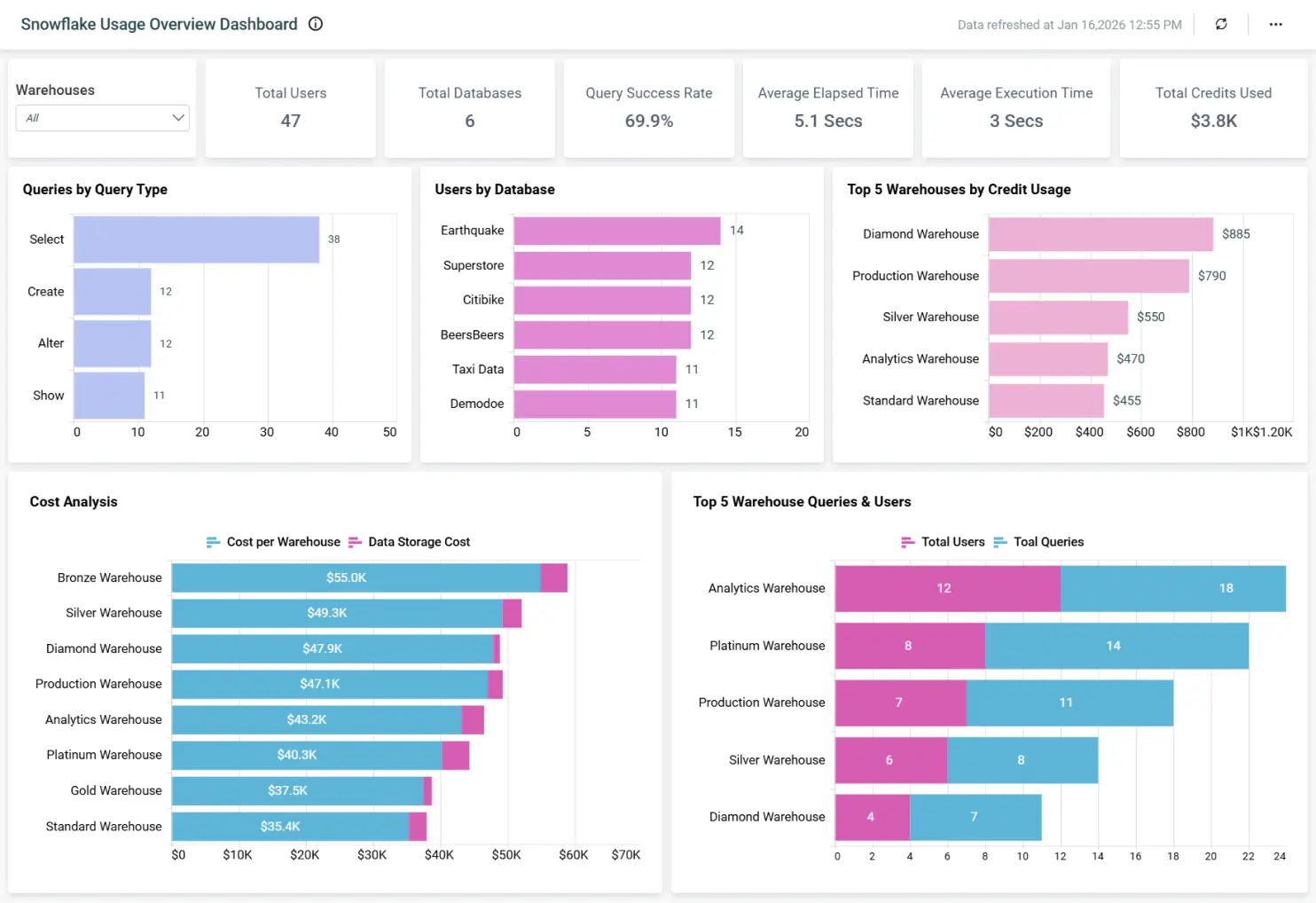1316x903 pixels.
Task: Click the Total Users legend icon
Action: (x=908, y=542)
